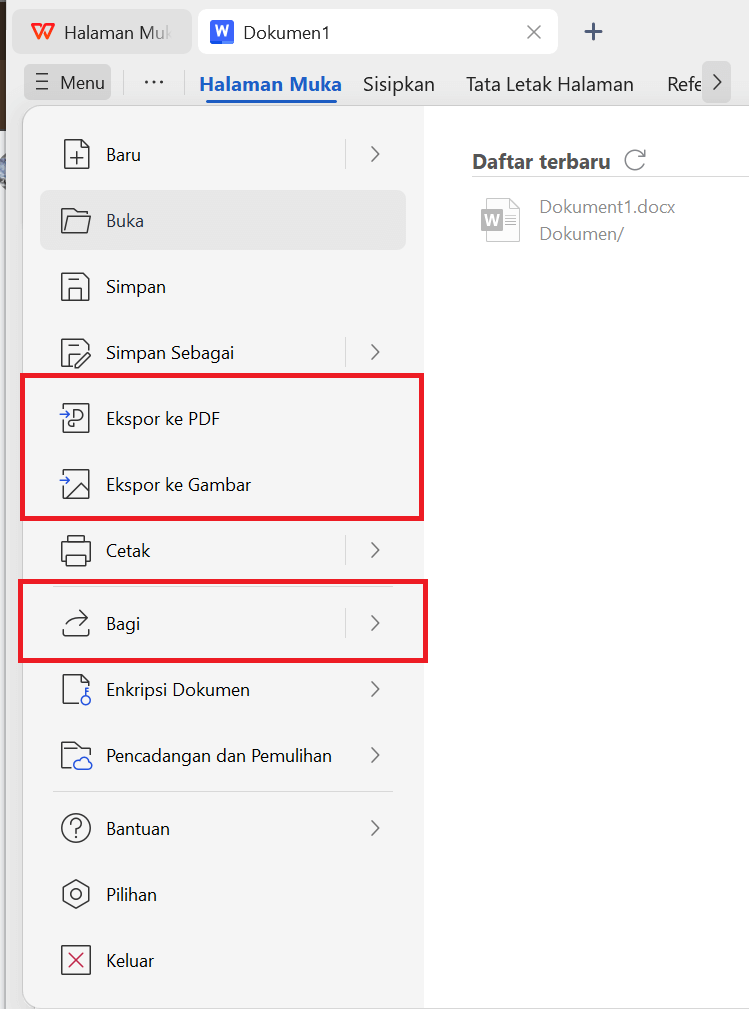Image resolution: width=749 pixels, height=1009 pixels.
Task: Choose Simpan Sebagai from the menu
Action: click(x=223, y=353)
